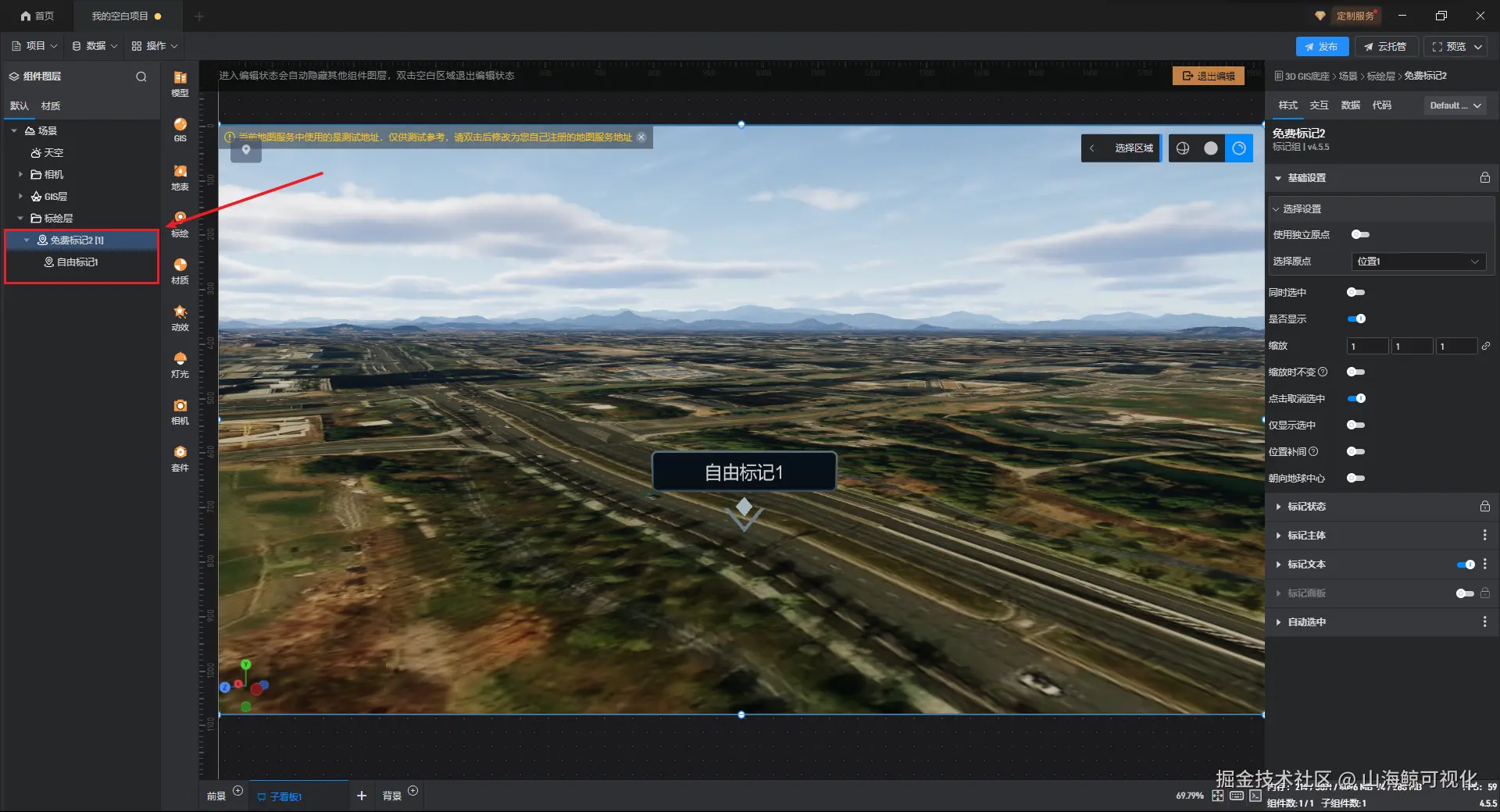Click the 云托管 button
The image size is (1500, 812).
point(1386,47)
